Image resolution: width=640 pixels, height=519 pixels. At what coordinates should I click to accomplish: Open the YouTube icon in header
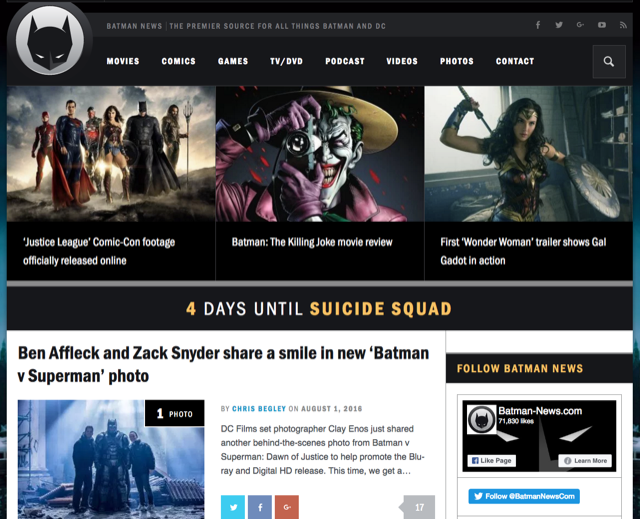point(602,25)
